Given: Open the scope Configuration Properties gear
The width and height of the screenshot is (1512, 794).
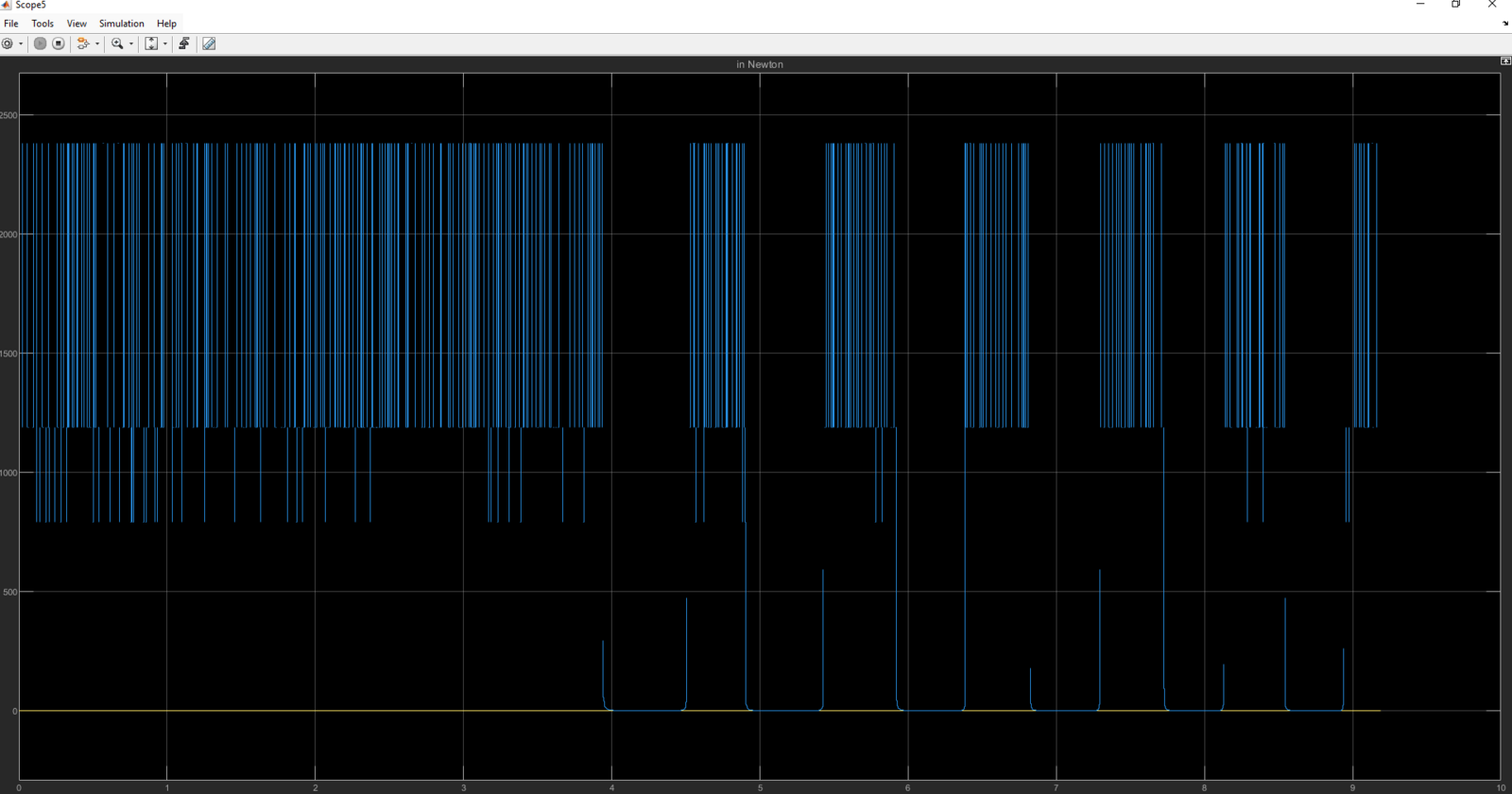Looking at the screenshot, I should pyautogui.click(x=8, y=43).
